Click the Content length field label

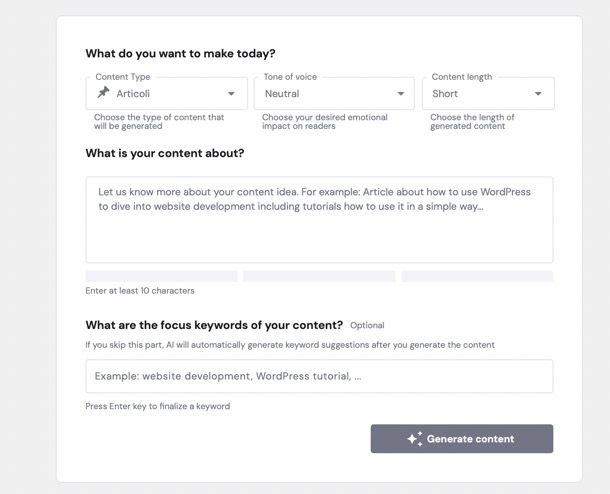pyautogui.click(x=462, y=77)
